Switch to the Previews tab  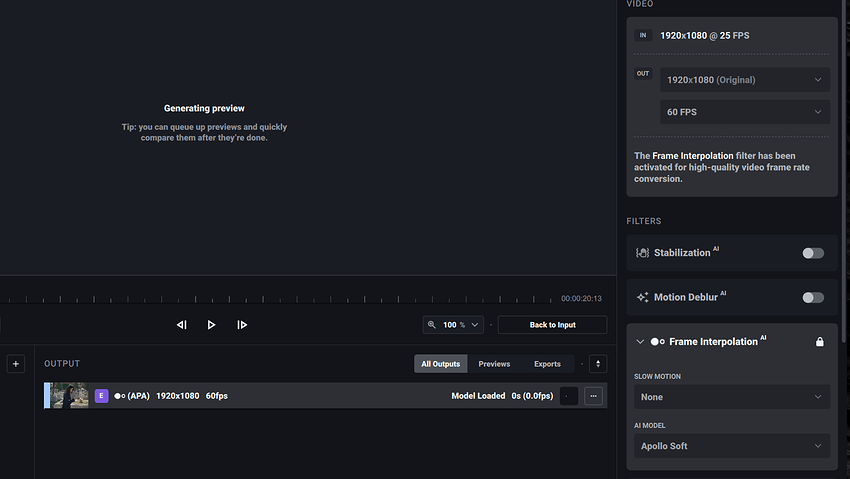494,364
